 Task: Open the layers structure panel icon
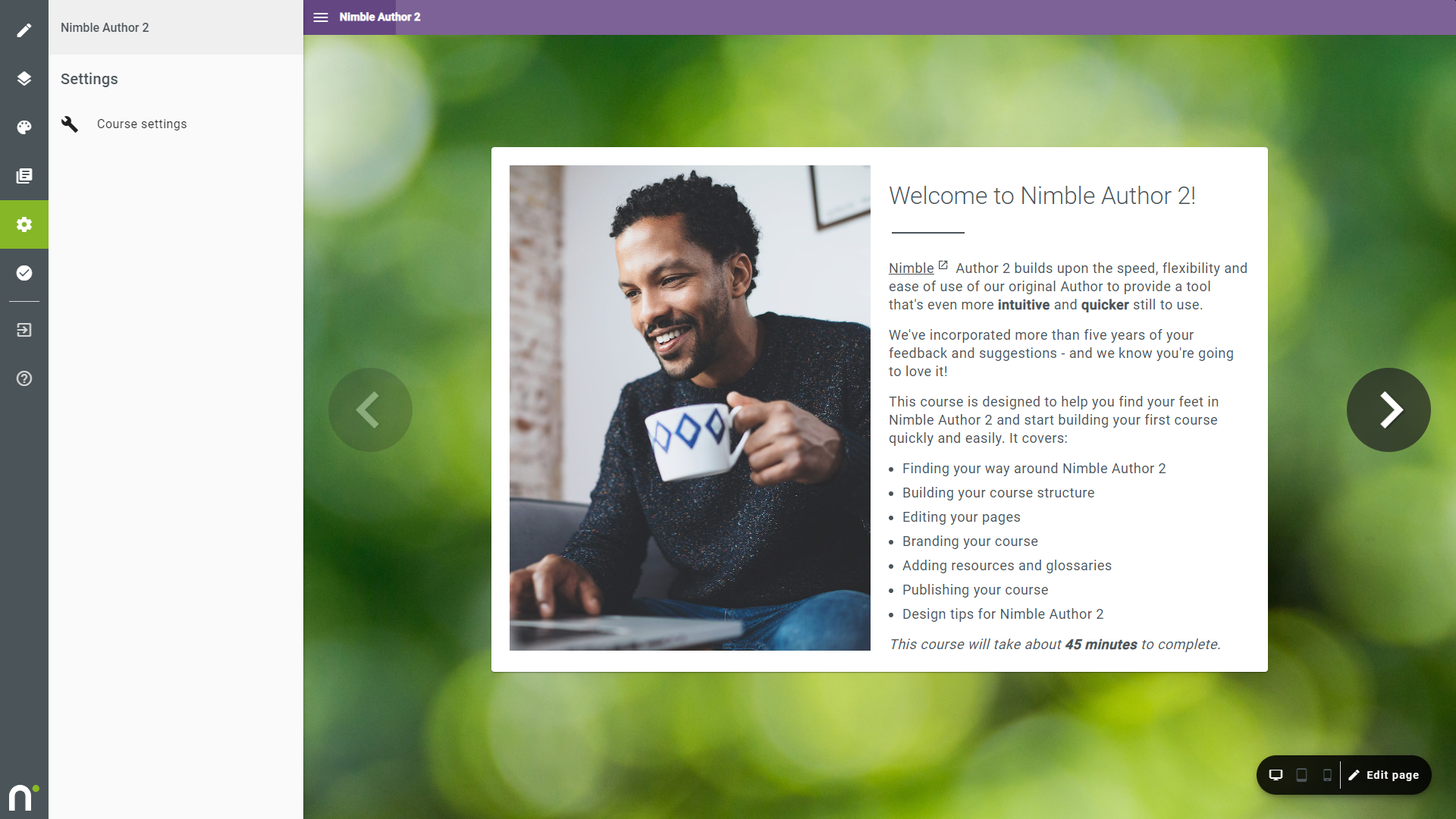click(24, 79)
